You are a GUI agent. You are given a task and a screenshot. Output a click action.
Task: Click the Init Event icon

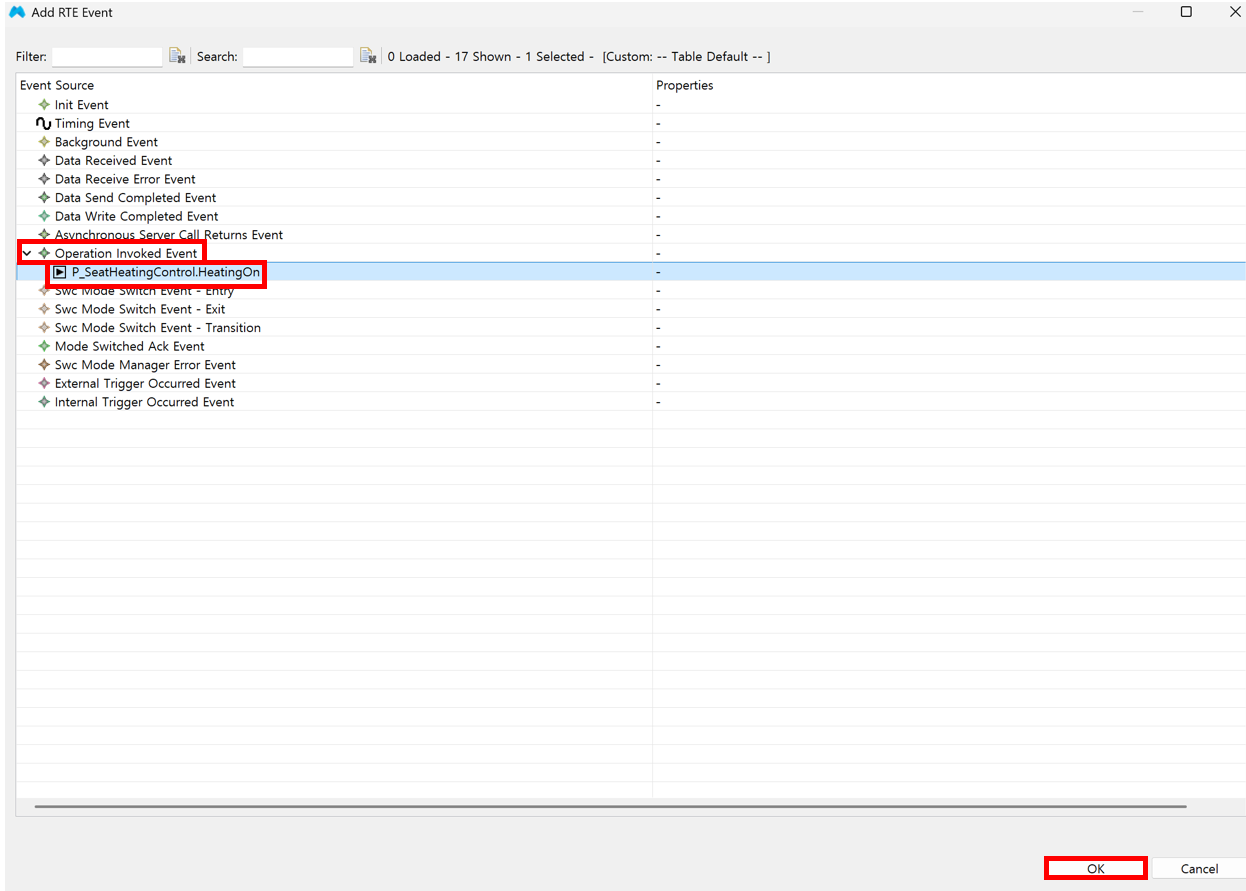44,105
